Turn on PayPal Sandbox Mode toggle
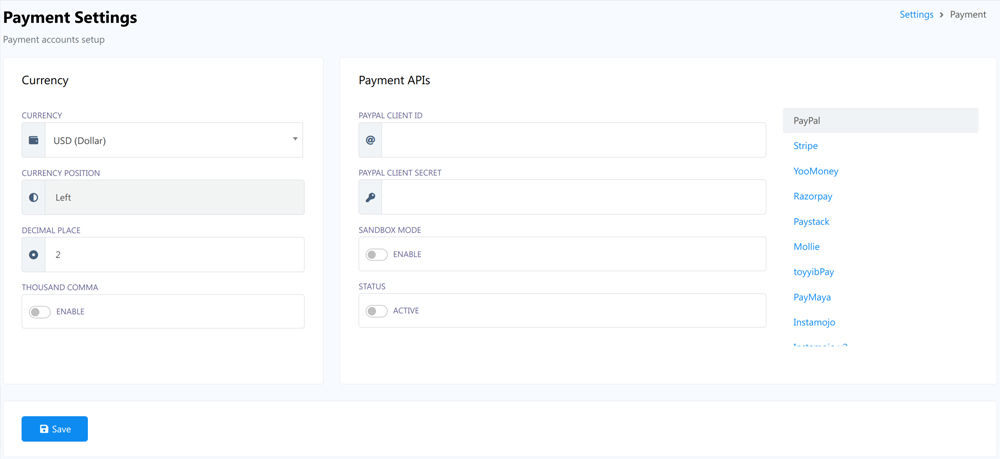The height and width of the screenshot is (459, 1000). [377, 255]
